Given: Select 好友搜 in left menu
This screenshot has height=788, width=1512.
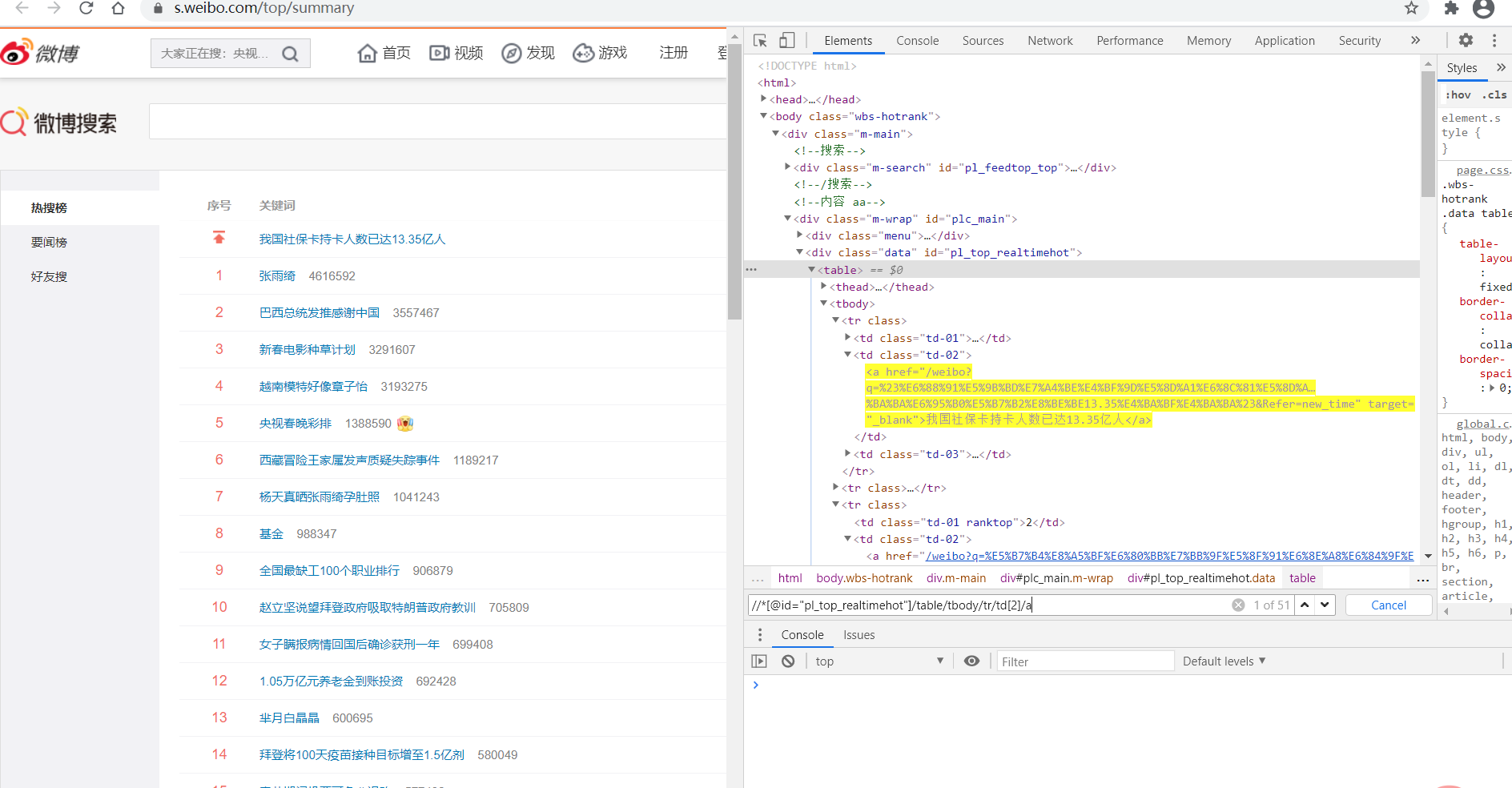Looking at the screenshot, I should 49,277.
